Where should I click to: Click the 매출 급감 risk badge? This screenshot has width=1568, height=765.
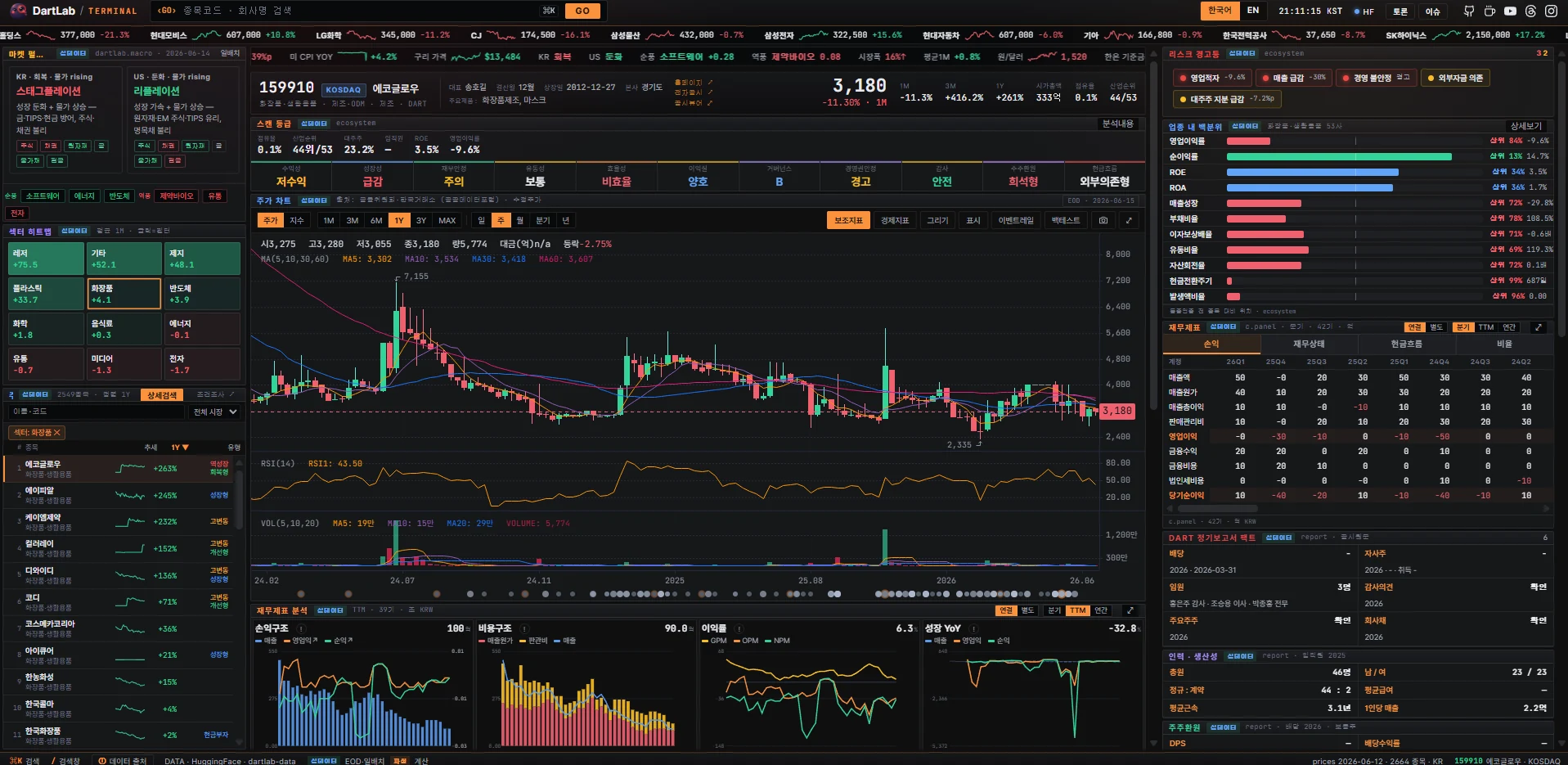point(1293,78)
